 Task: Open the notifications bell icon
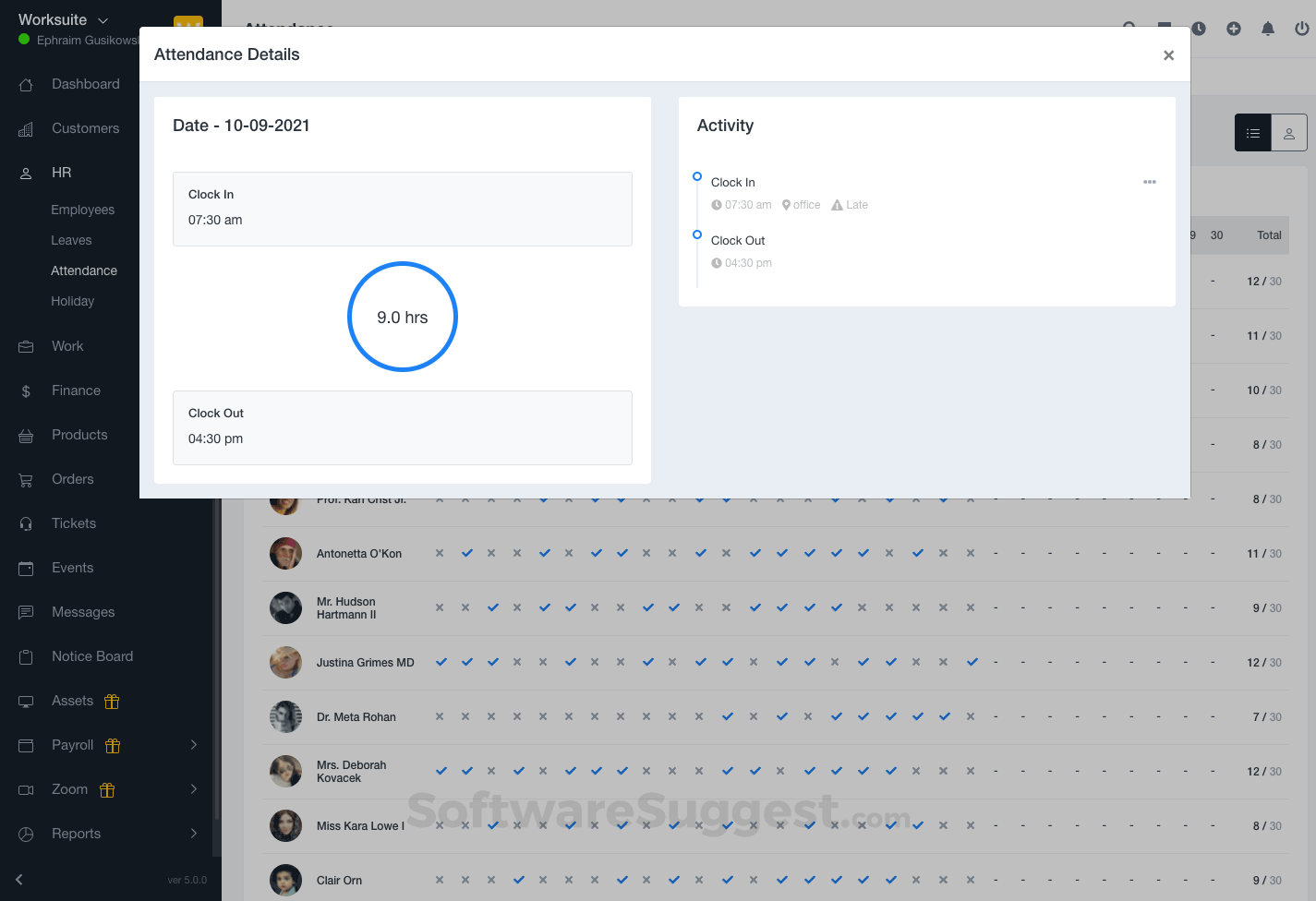(x=1268, y=29)
